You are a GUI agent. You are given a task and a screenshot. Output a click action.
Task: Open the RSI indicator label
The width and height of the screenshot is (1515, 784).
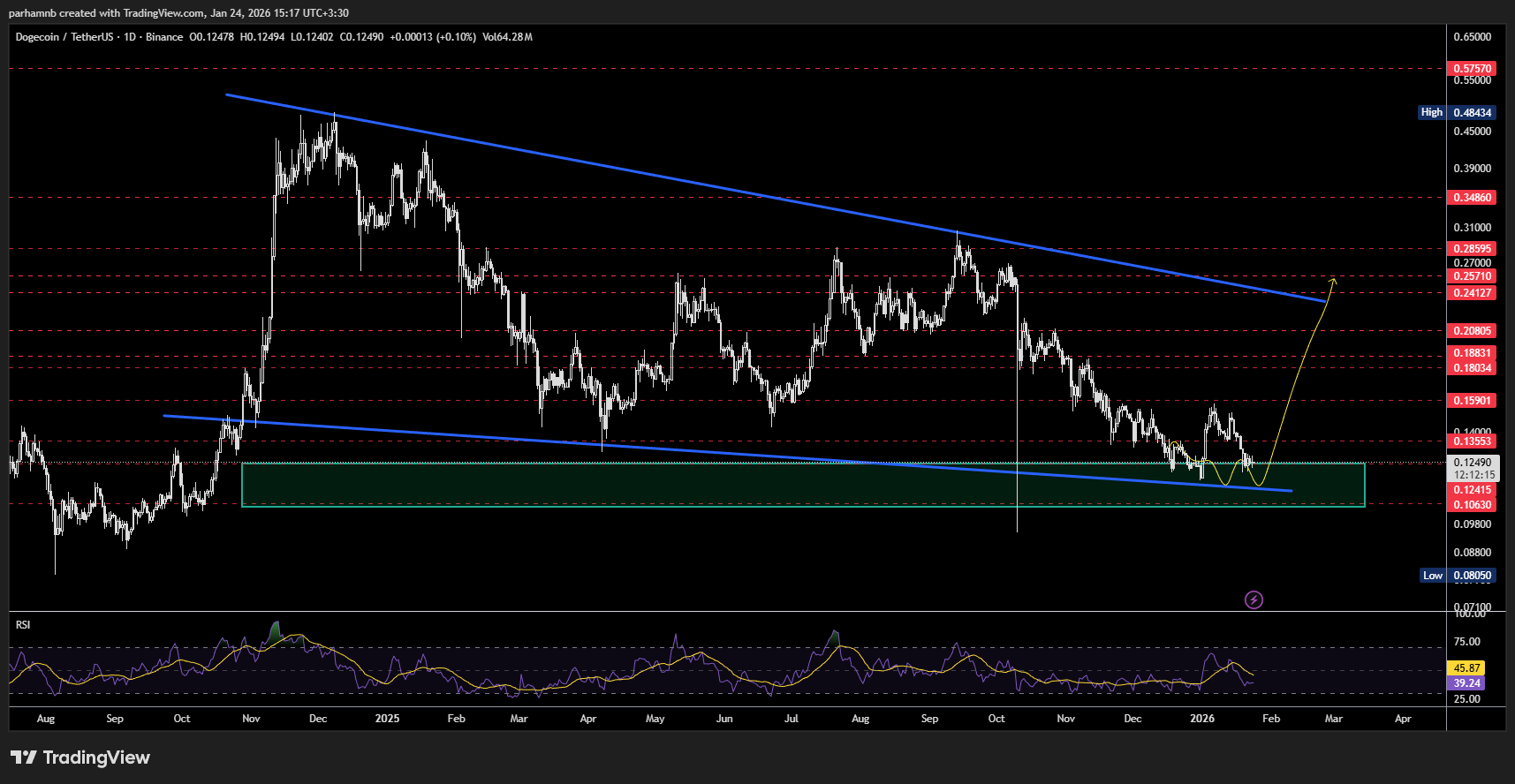(x=23, y=625)
